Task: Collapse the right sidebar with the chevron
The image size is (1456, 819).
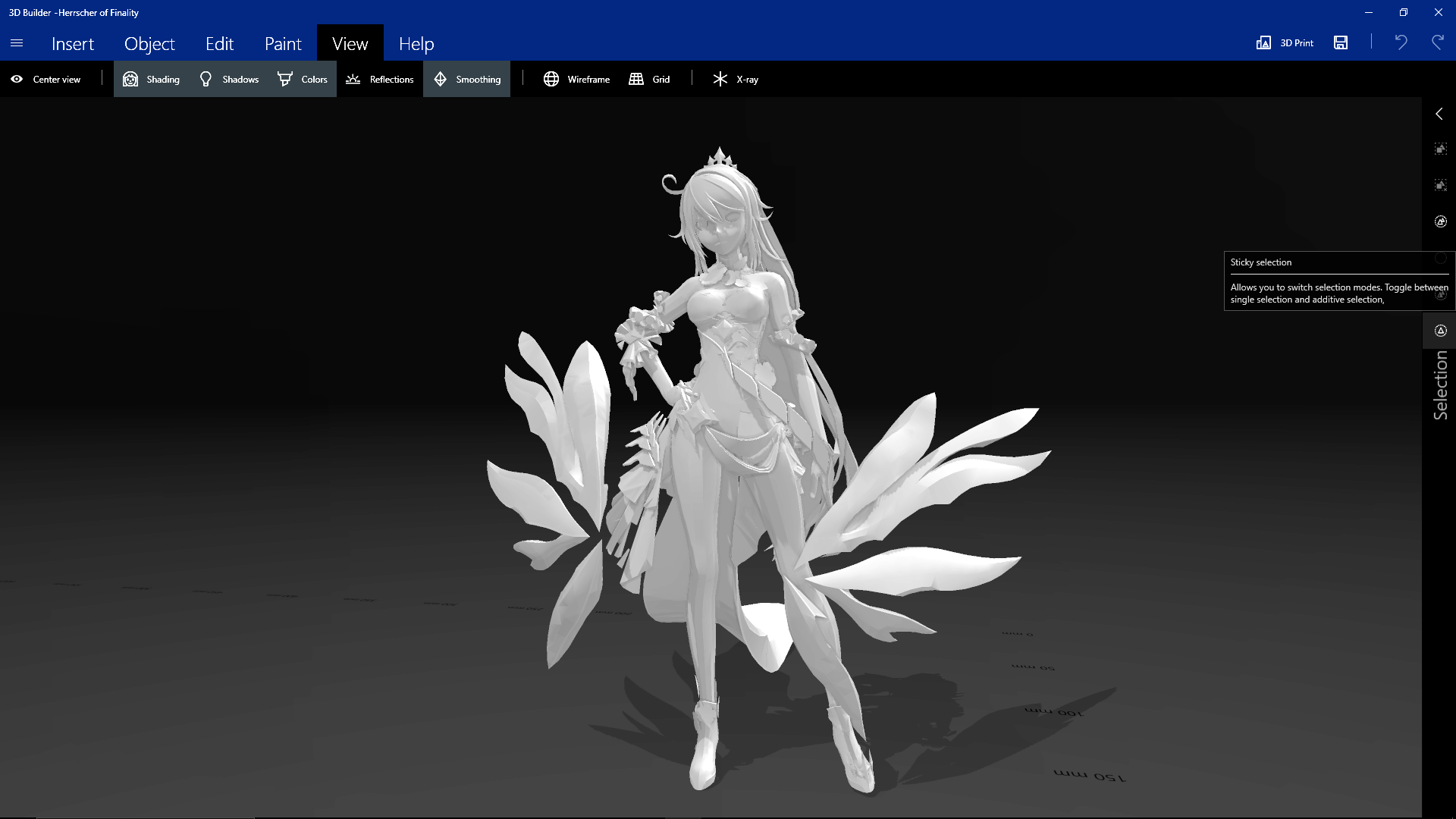Action: click(1440, 114)
